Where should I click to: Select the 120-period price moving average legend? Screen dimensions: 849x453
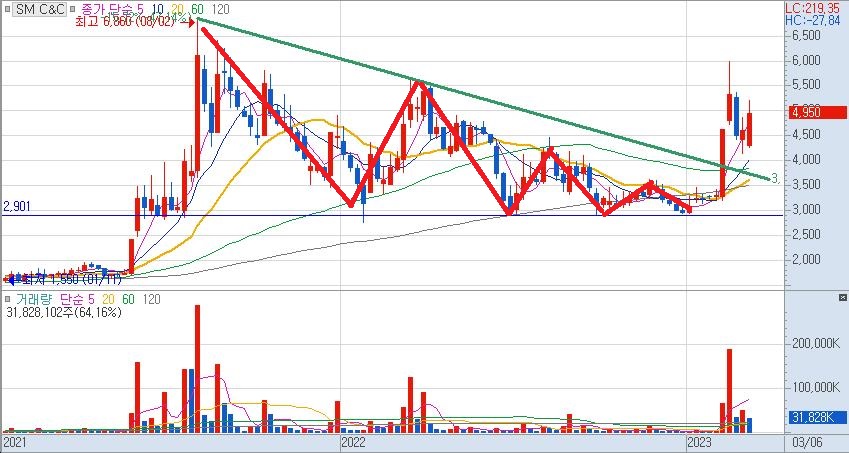[x=220, y=9]
